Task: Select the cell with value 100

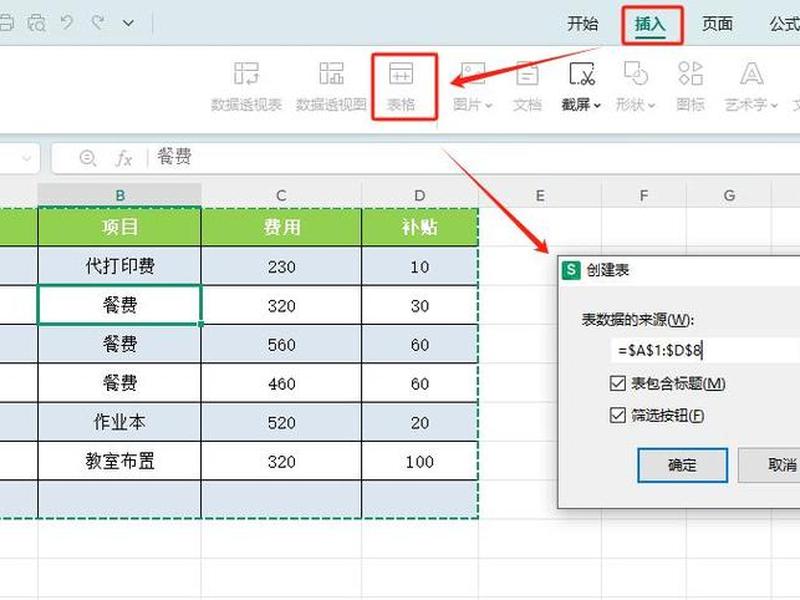Action: (x=419, y=461)
